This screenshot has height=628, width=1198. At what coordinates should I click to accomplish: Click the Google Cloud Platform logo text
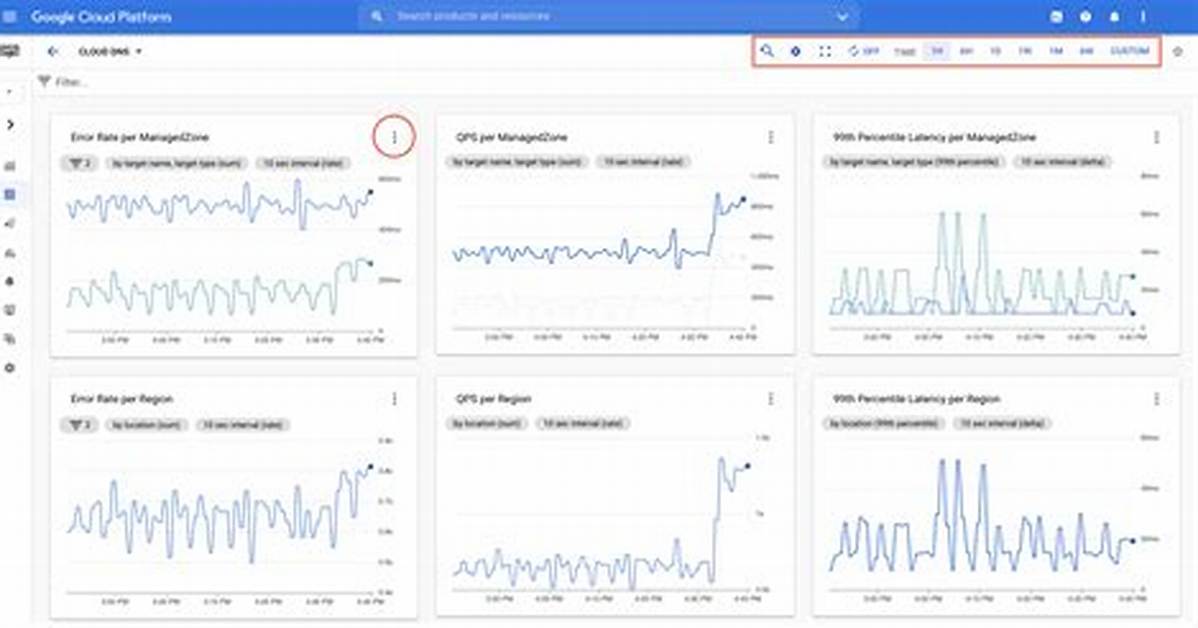[x=101, y=16]
